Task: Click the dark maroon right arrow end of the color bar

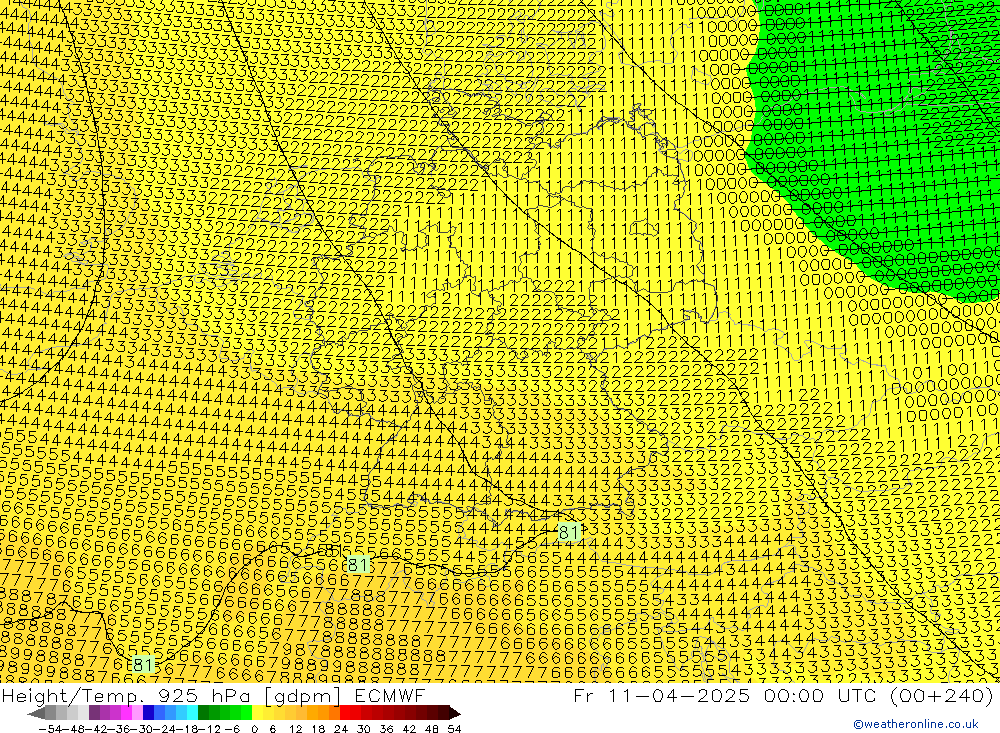Action: click(455, 714)
